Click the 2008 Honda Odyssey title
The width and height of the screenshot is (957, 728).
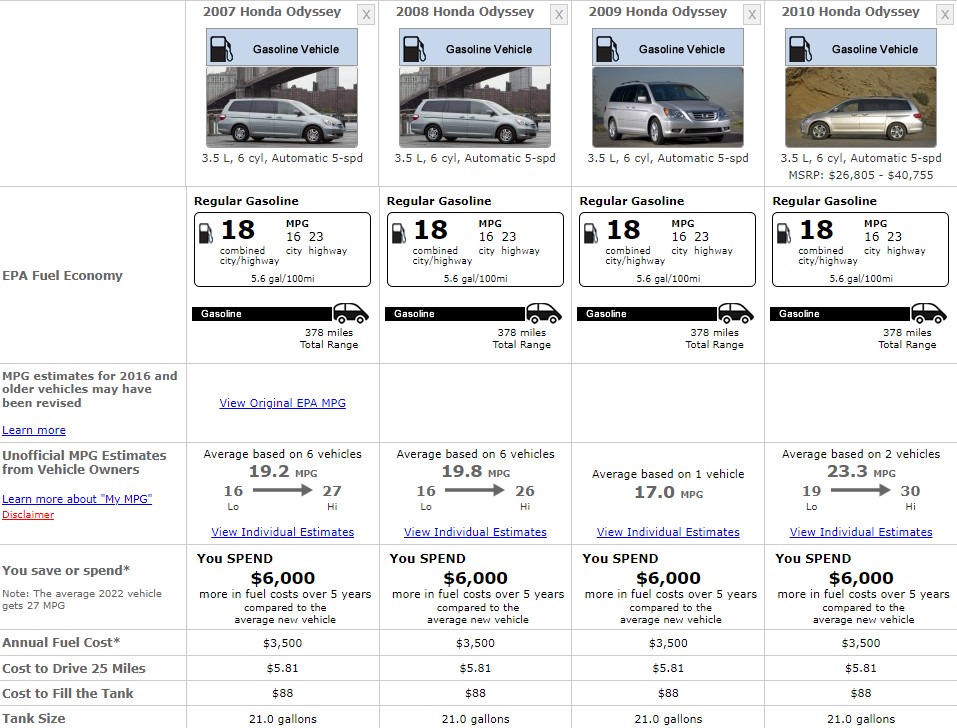(465, 12)
